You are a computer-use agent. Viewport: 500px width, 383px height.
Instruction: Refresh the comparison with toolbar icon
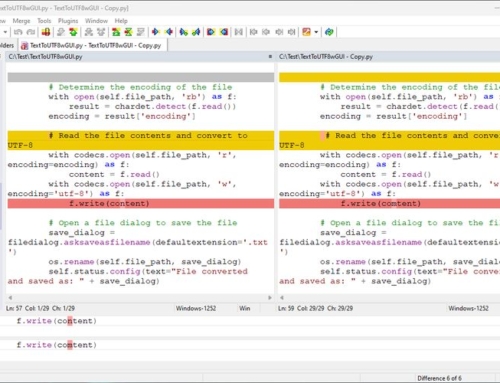click(x=329, y=32)
